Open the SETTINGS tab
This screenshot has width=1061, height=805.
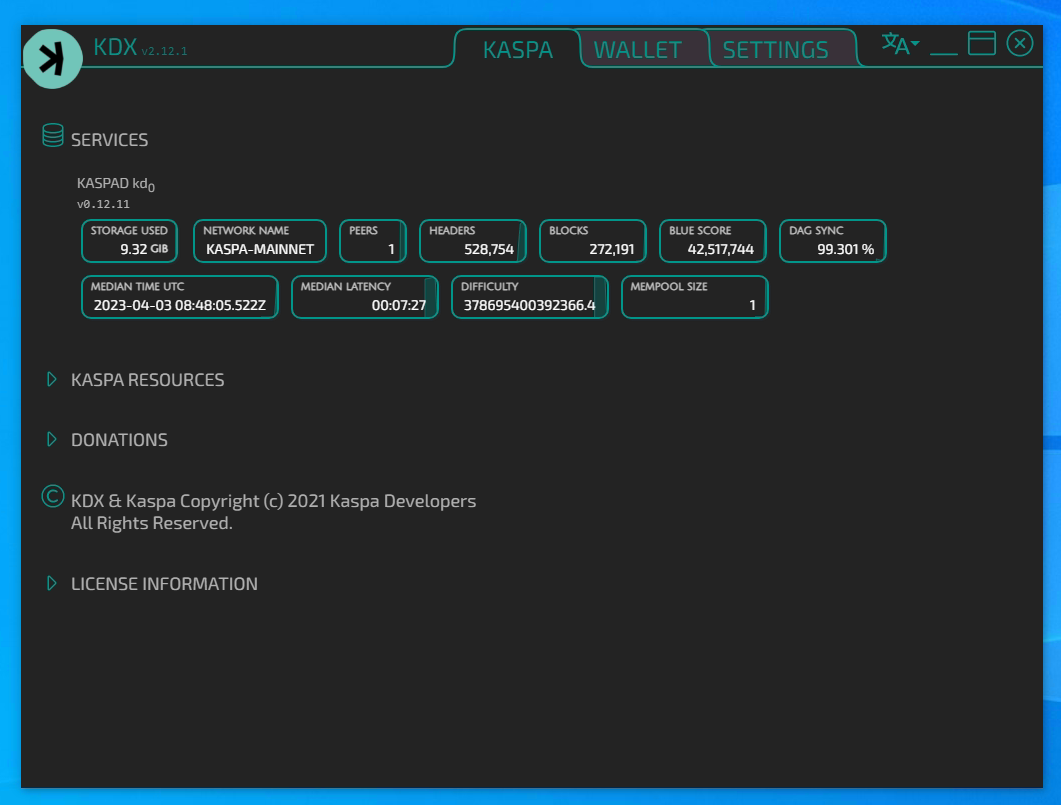[x=775, y=49]
